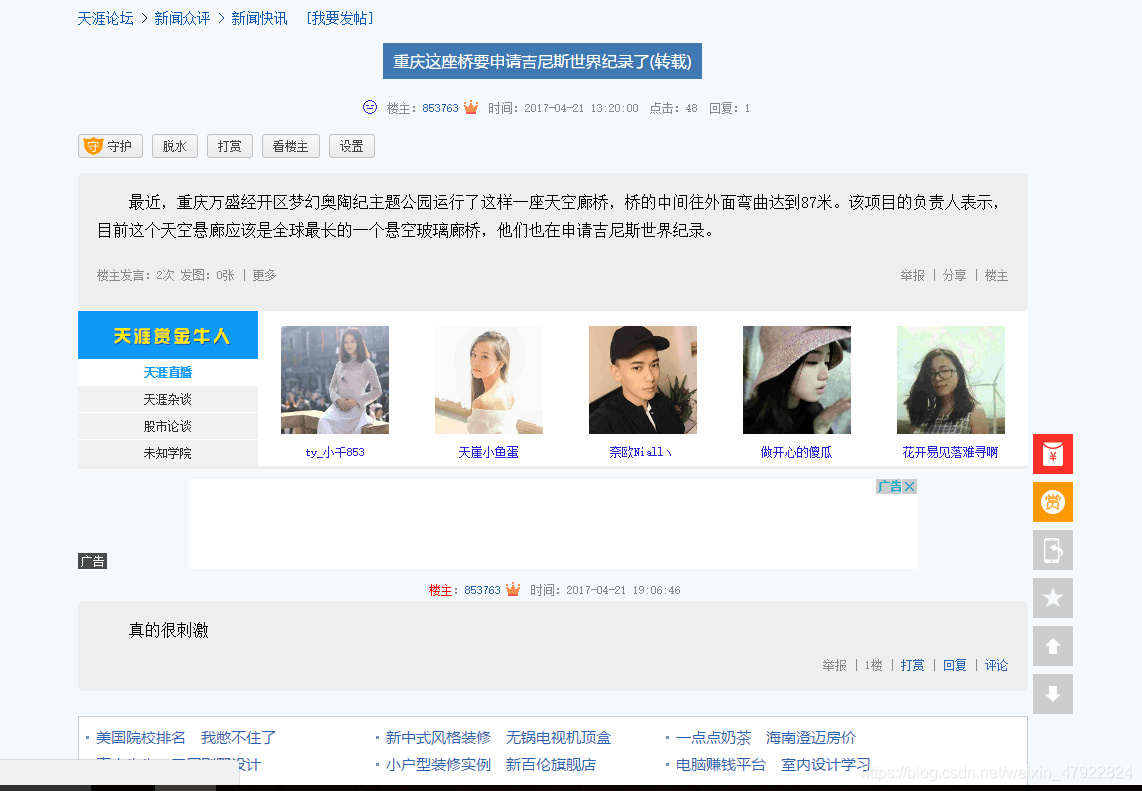Screen dimensions: 1142x791
Task: Click the black 广告 label below the ad banner
Action: (92, 561)
